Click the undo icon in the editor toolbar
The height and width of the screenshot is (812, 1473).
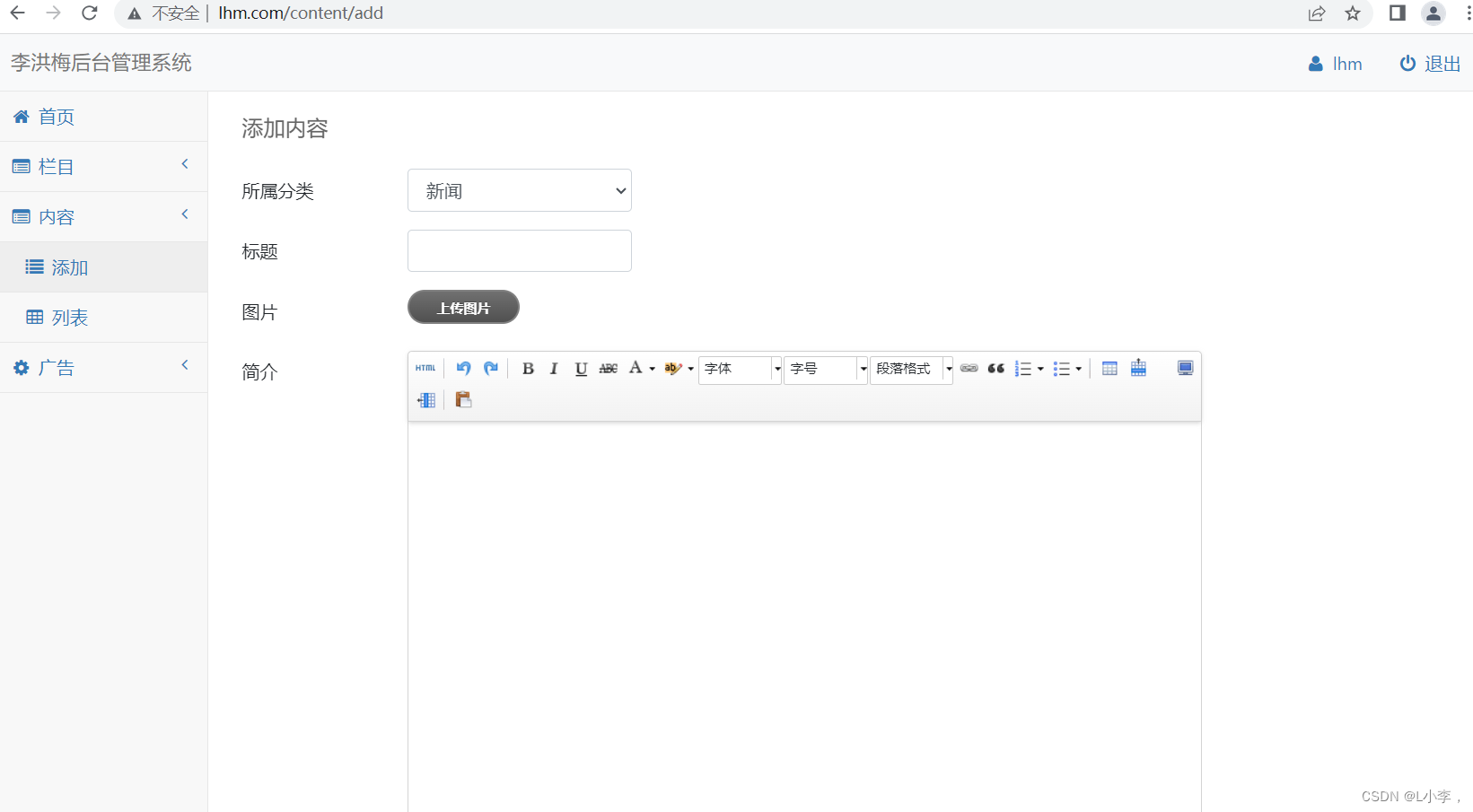[x=463, y=368]
